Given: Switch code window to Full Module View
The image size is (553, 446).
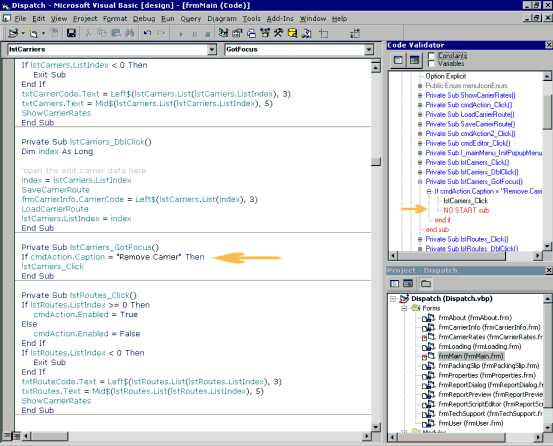Looking at the screenshot, I should point(16,436).
